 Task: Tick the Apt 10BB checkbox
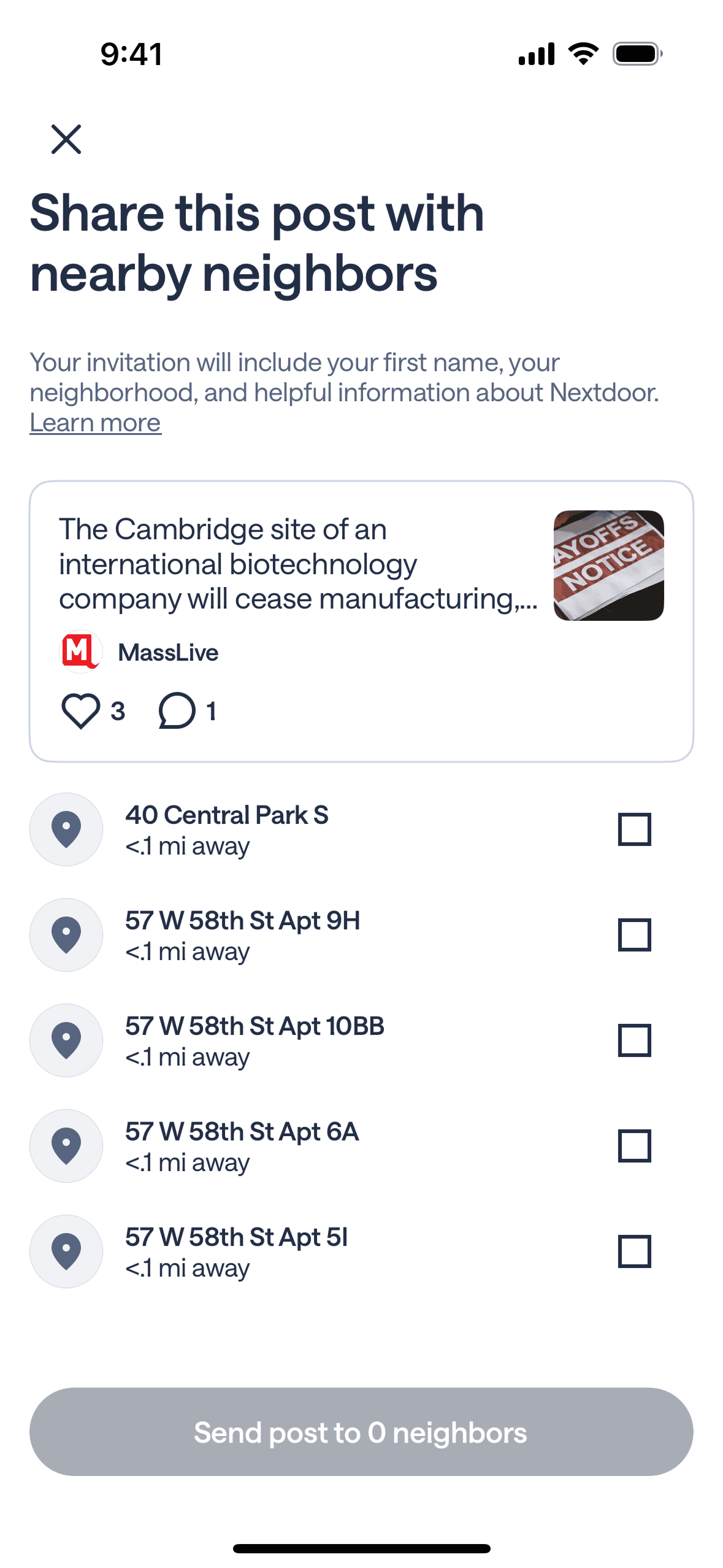pos(634,1040)
